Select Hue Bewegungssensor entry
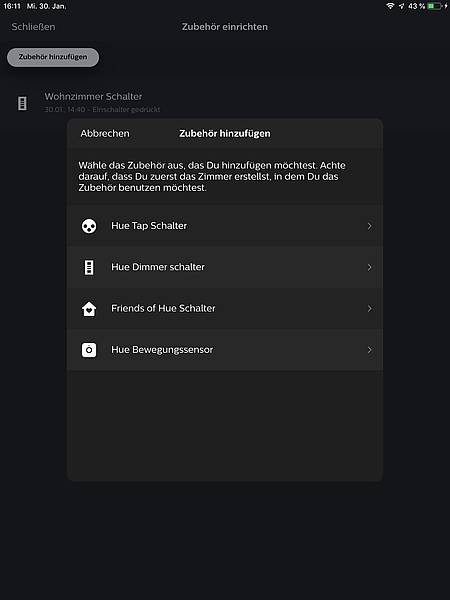Image resolution: width=450 pixels, height=600 pixels. click(x=225, y=350)
